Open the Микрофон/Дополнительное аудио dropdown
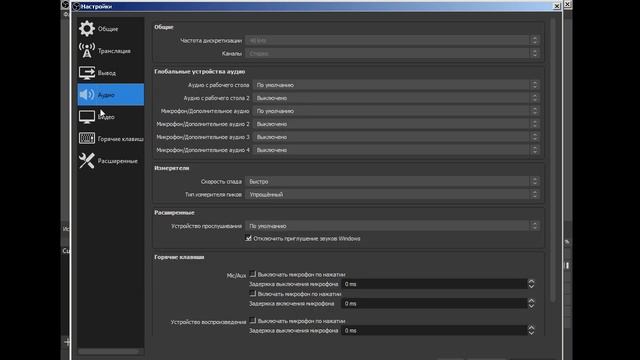This screenshot has width=640, height=360. click(x=396, y=111)
